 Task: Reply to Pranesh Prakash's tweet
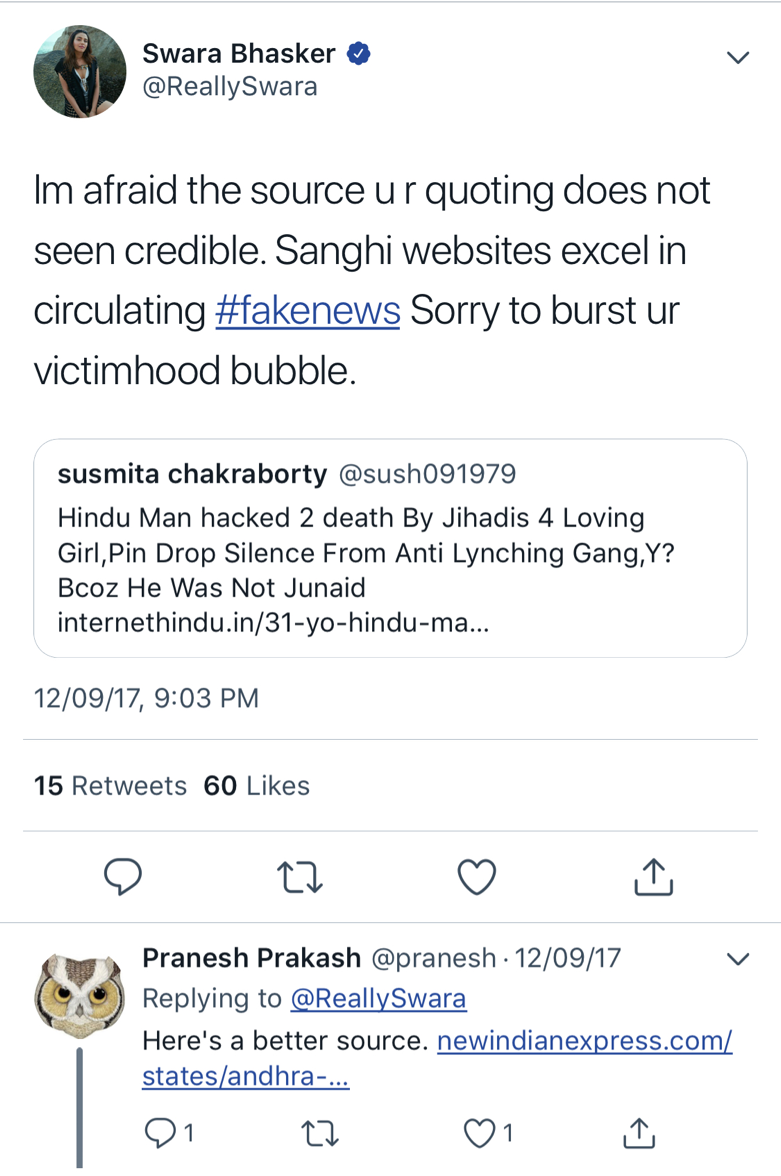click(159, 1132)
